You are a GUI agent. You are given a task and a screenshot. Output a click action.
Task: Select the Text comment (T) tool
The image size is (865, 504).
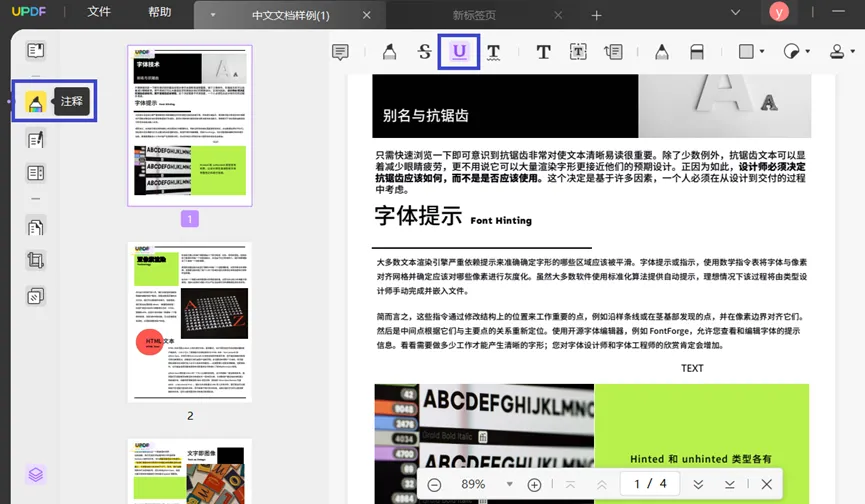[543, 52]
